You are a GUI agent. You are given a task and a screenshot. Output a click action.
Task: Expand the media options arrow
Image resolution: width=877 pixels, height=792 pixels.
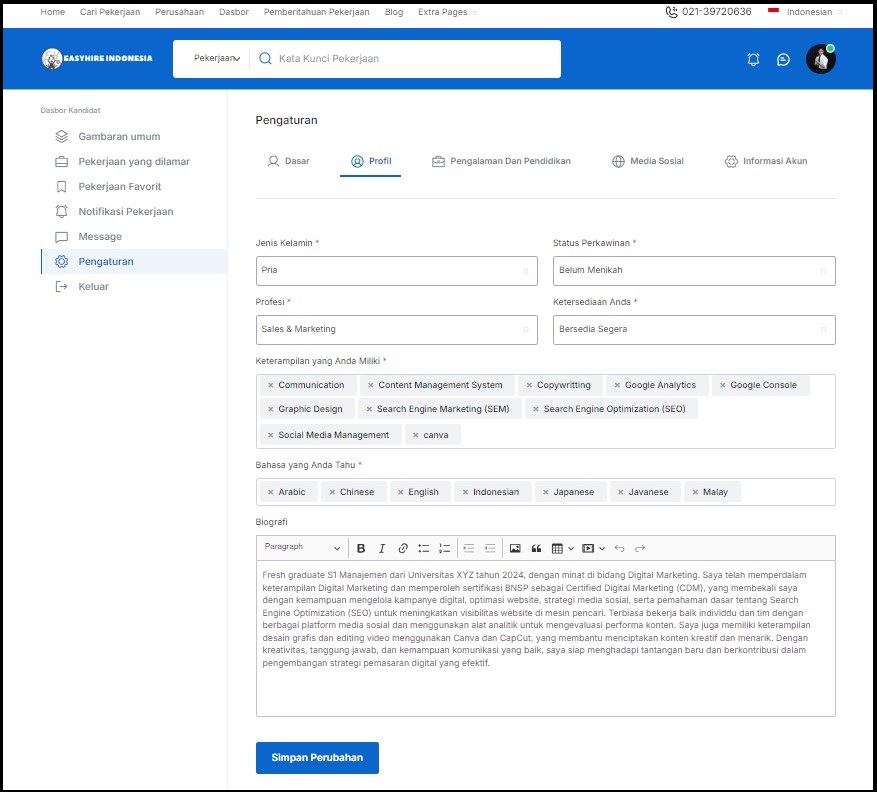[x=602, y=549]
